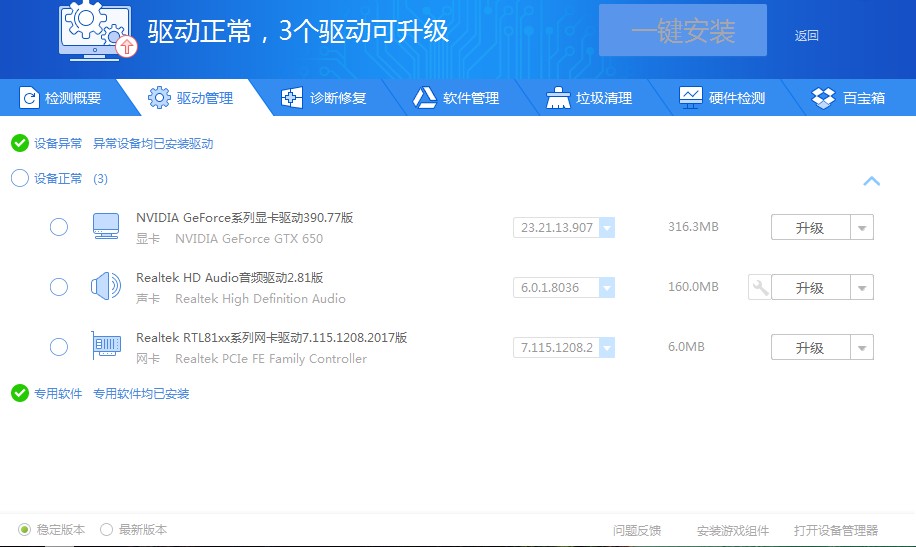Open the 升级 options arrow for NVIDIA driver

pyautogui.click(x=862, y=227)
